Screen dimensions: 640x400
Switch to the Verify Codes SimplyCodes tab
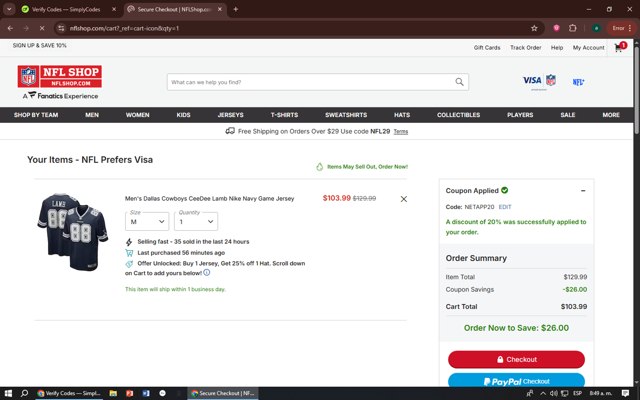point(65,9)
